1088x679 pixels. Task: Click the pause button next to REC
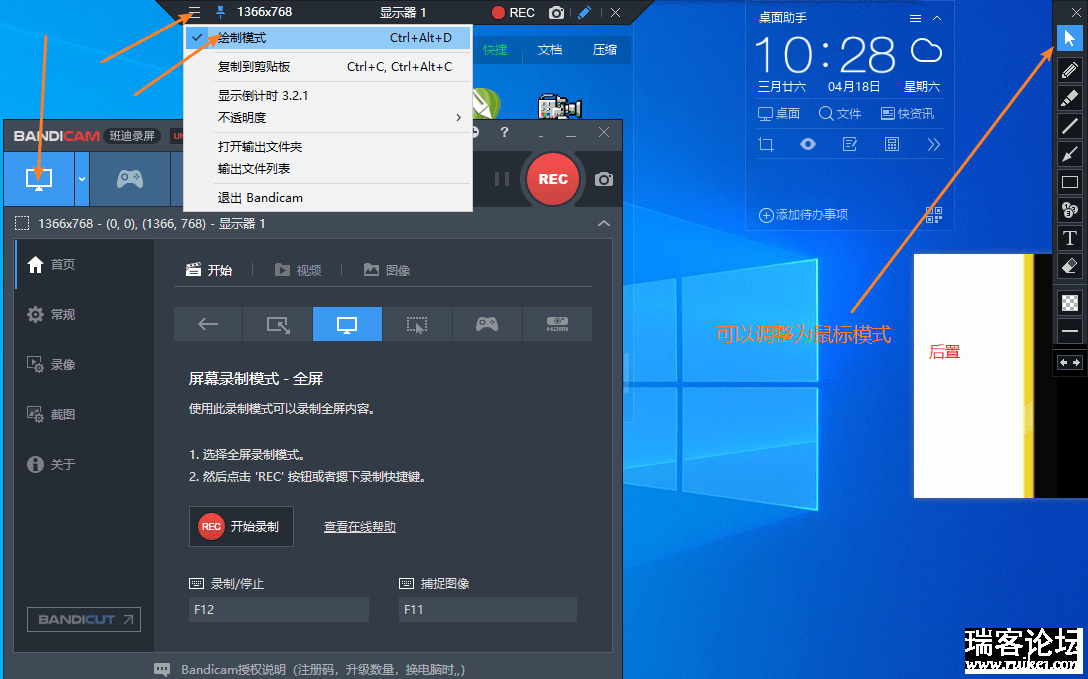[502, 179]
